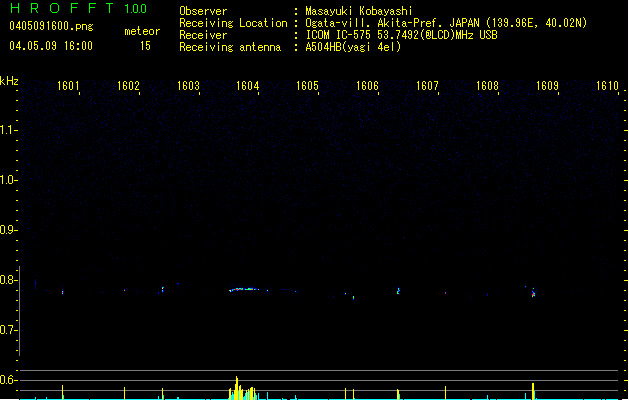
Task: Click the Receiving Location label
Action: [233, 23]
